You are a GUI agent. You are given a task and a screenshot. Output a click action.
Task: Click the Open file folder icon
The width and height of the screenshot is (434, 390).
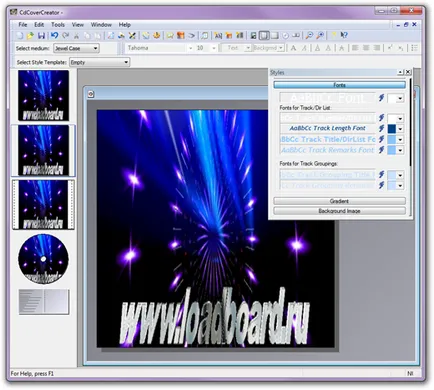[30, 35]
